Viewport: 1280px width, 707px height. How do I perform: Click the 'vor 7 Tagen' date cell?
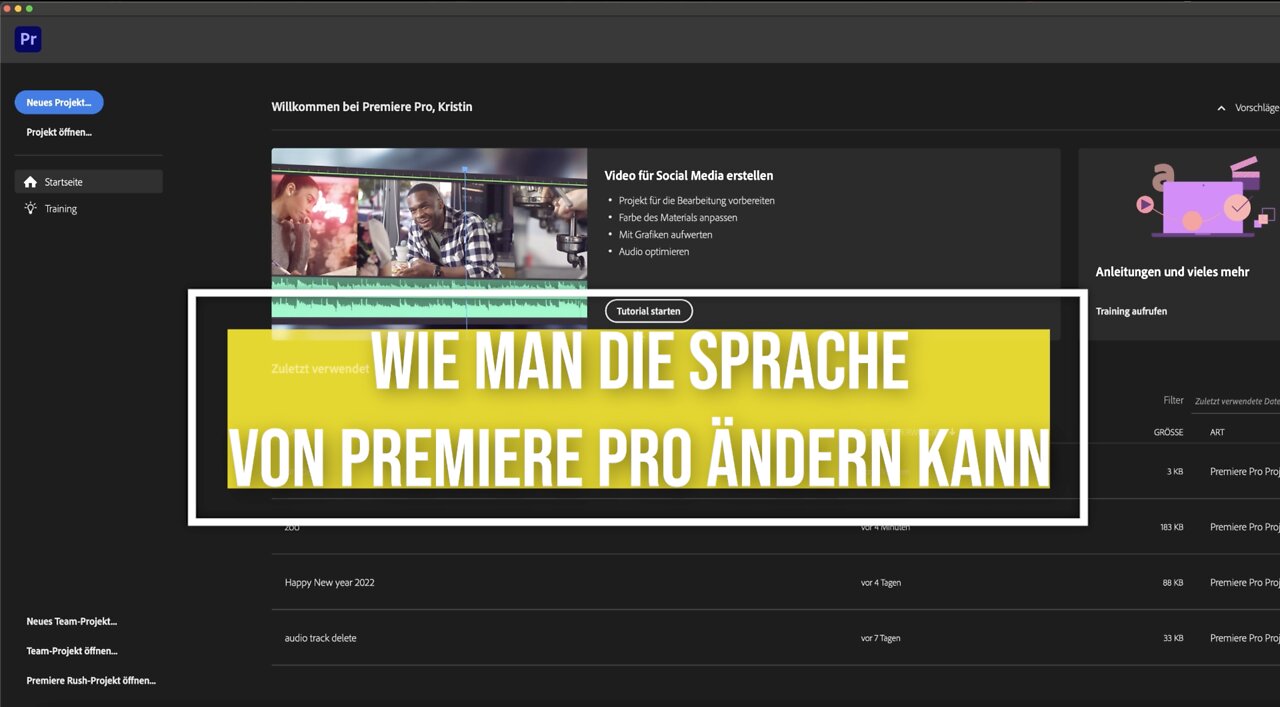point(881,638)
